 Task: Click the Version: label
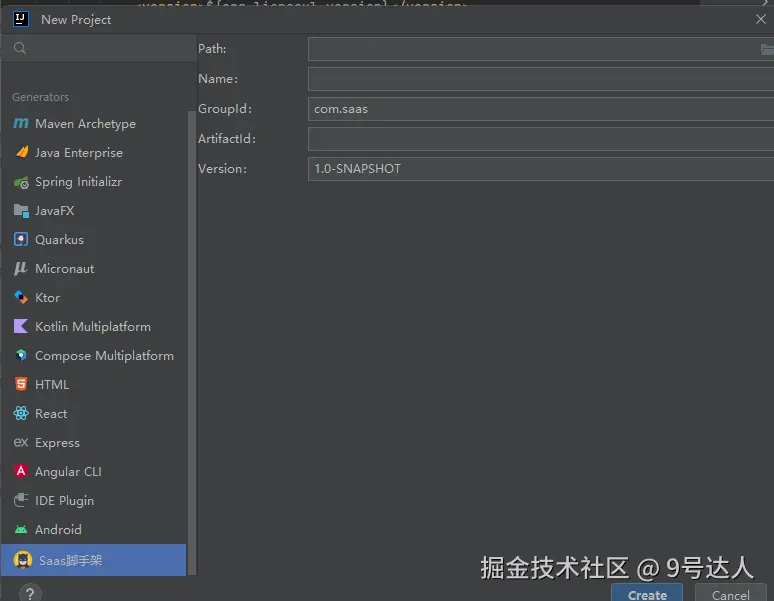click(x=222, y=169)
